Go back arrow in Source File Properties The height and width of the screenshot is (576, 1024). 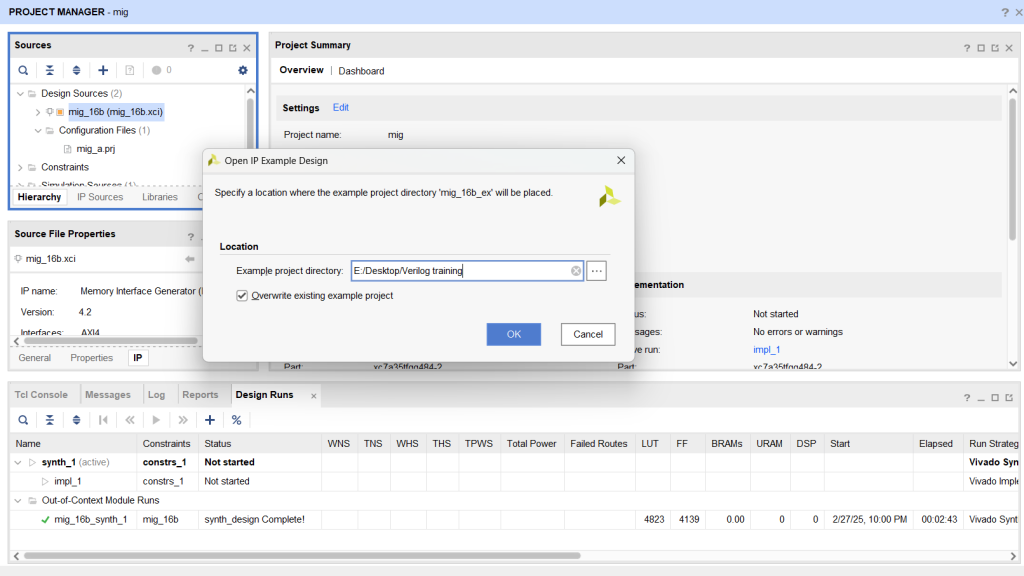189,259
